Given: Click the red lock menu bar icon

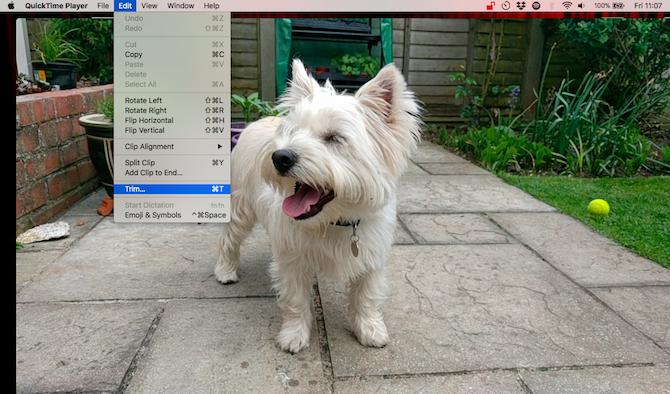Looking at the screenshot, I should tap(491, 6).
